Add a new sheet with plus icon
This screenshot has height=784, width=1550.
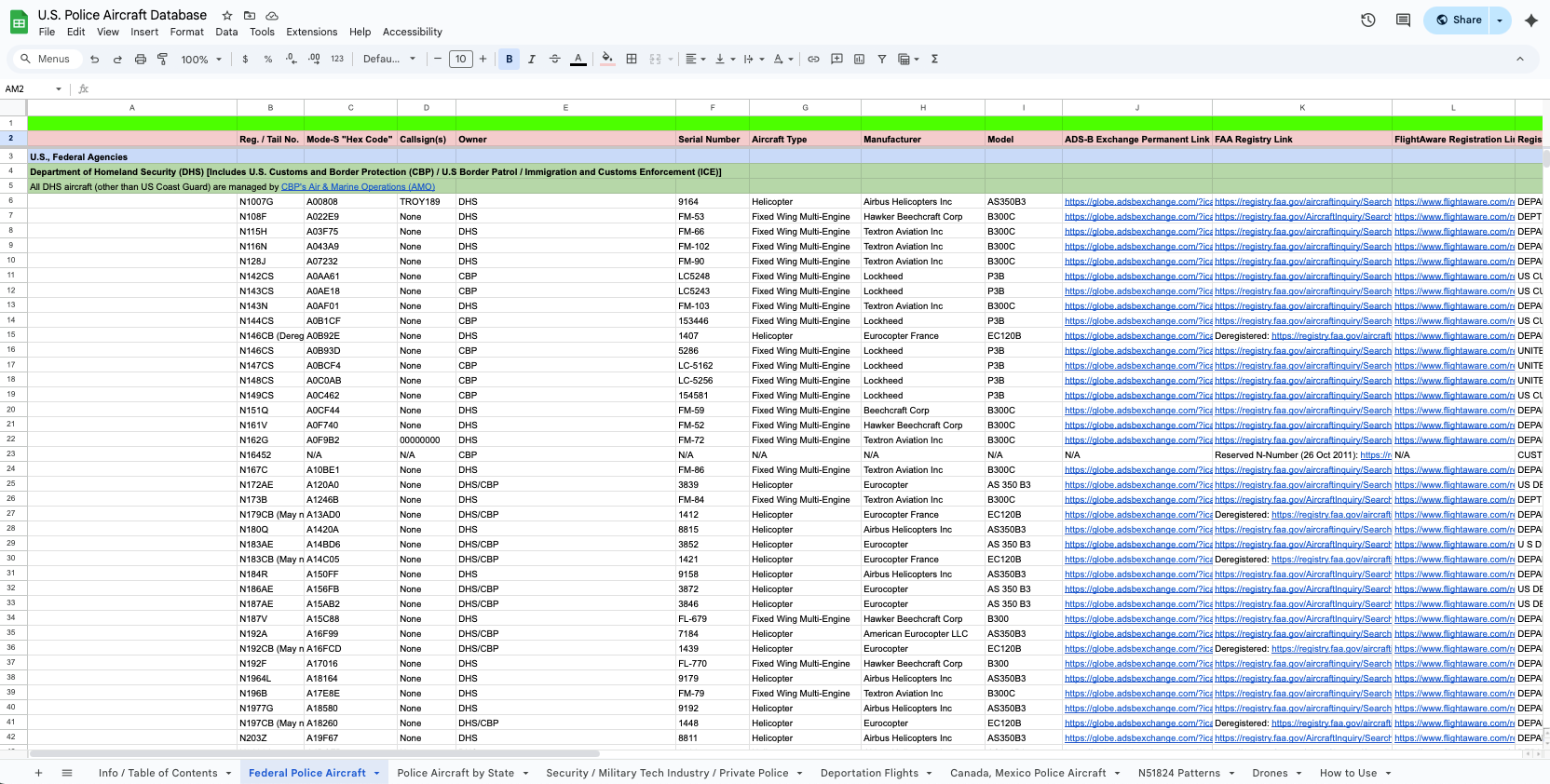(x=38, y=773)
